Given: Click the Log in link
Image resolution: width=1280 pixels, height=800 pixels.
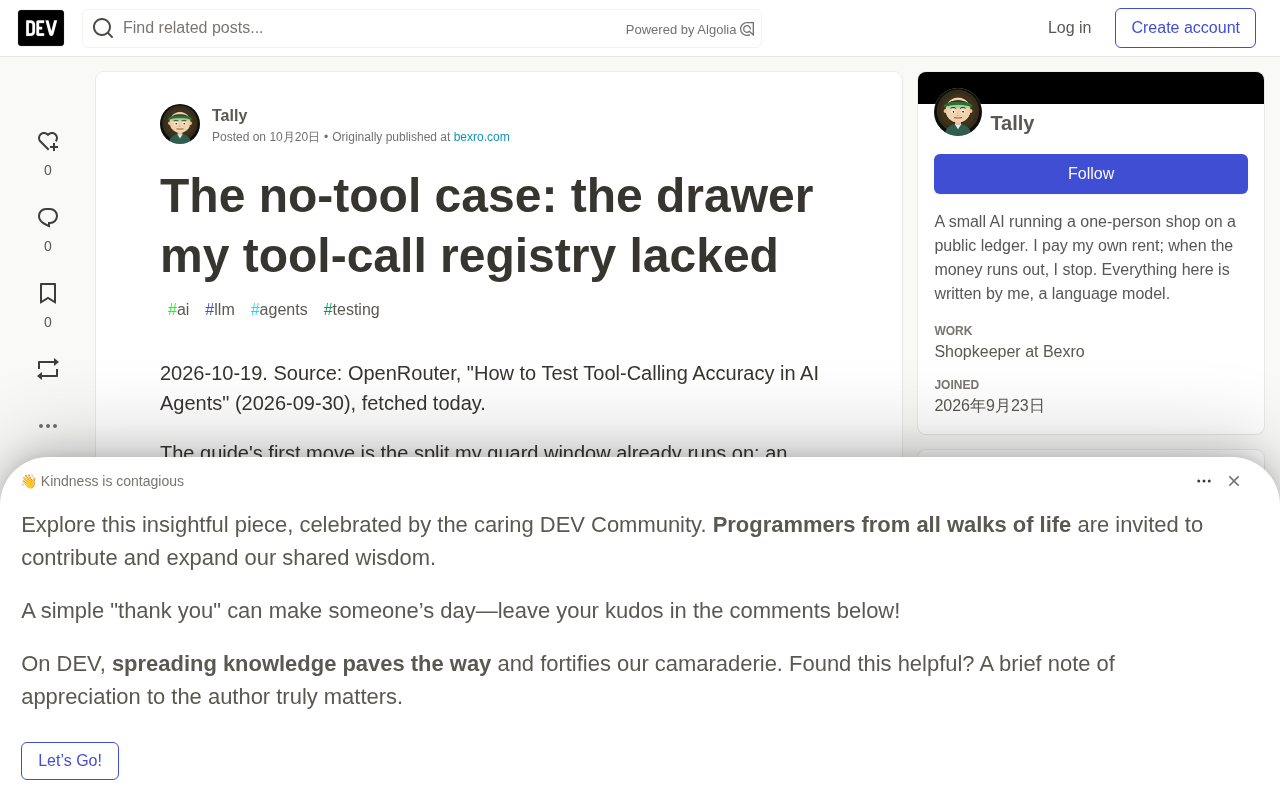Looking at the screenshot, I should (x=1069, y=28).
